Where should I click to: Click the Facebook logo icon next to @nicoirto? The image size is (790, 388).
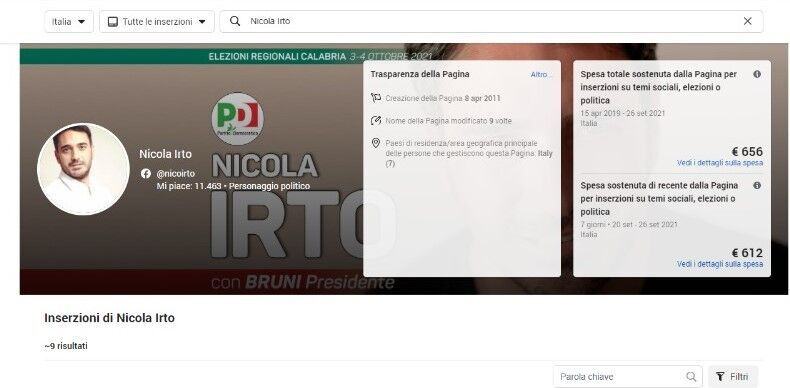[x=146, y=173]
